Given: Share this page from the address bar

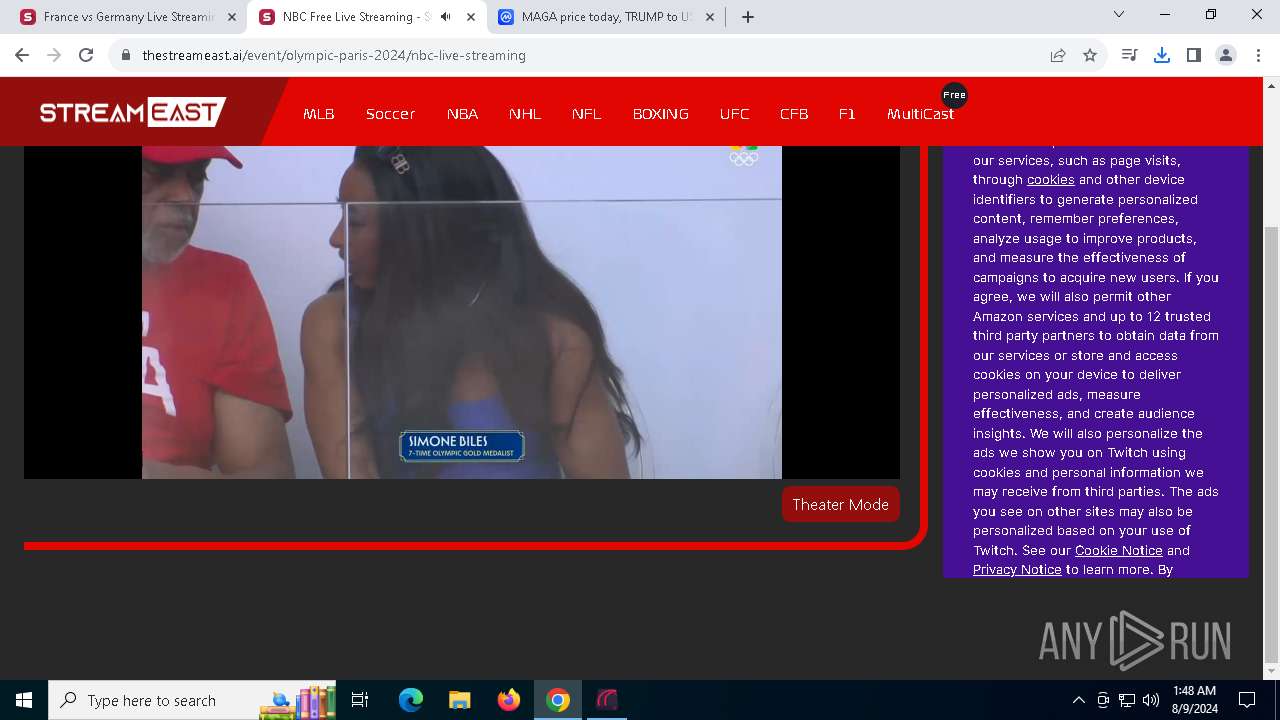Looking at the screenshot, I should pyautogui.click(x=1058, y=55).
